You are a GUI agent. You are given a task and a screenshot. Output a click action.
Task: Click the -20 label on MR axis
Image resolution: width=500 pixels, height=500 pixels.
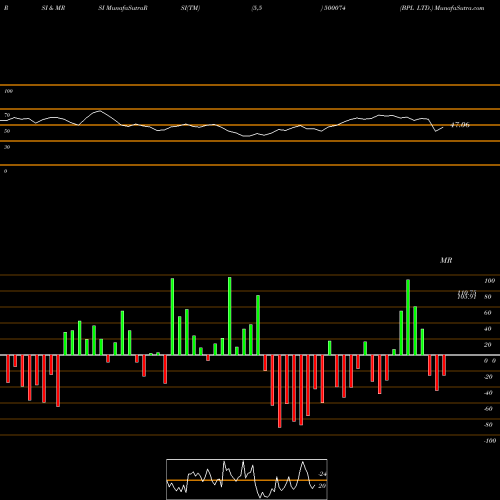pos(488,377)
